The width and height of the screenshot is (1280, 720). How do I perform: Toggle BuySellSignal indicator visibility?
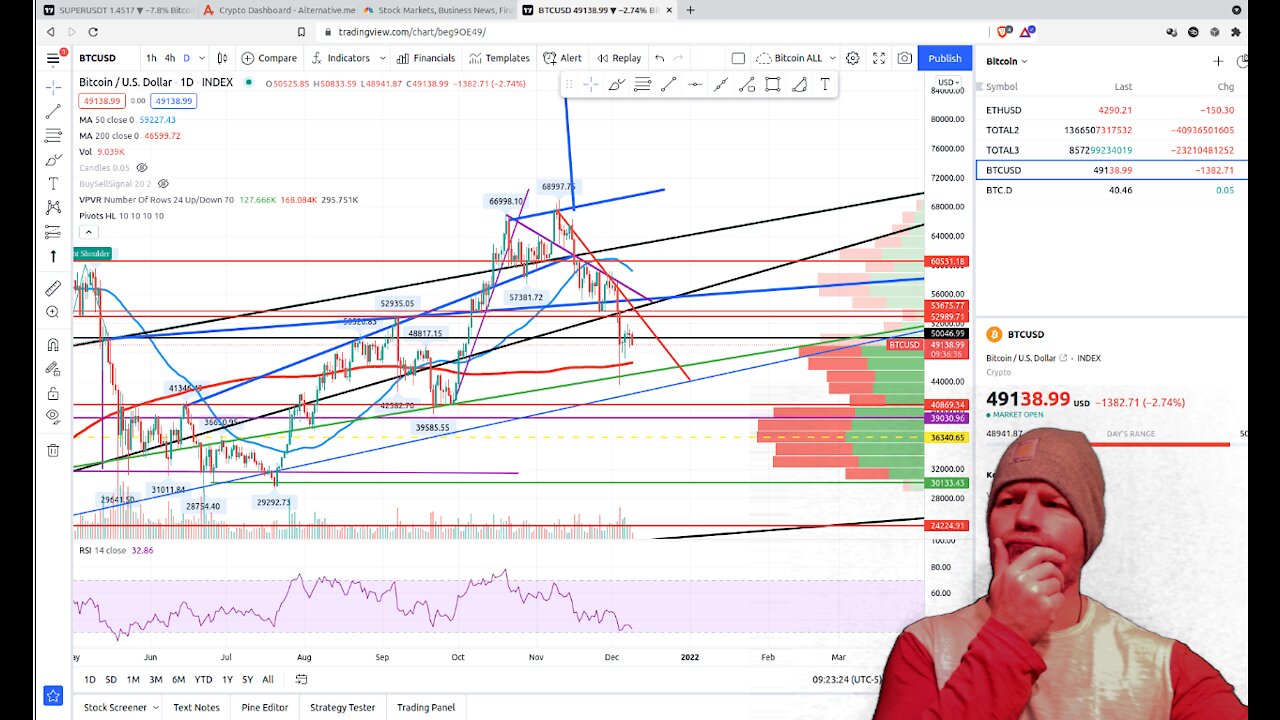163,184
